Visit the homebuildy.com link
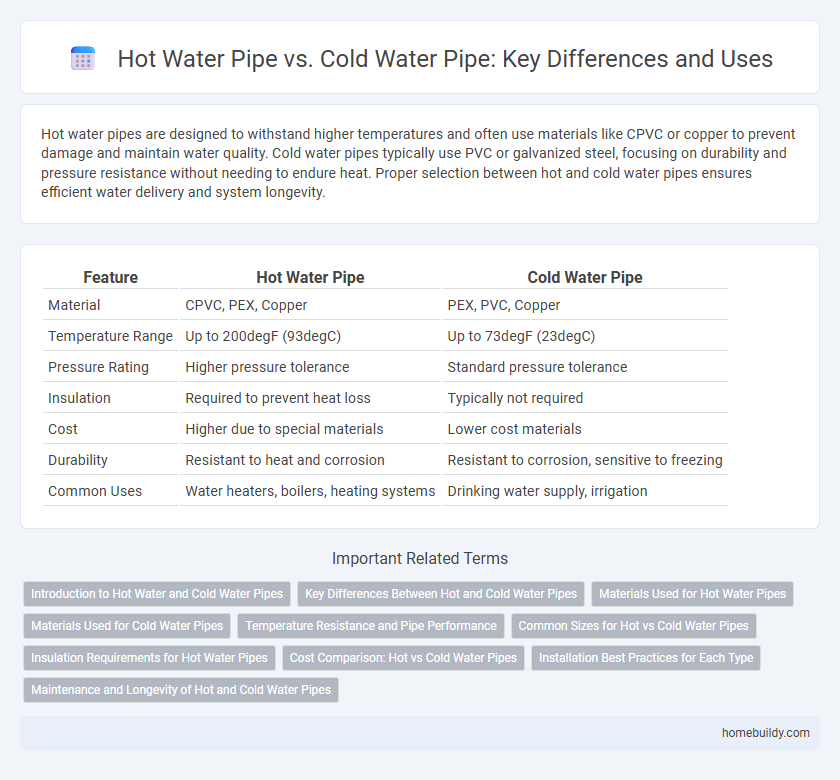840x780 pixels. point(767,733)
